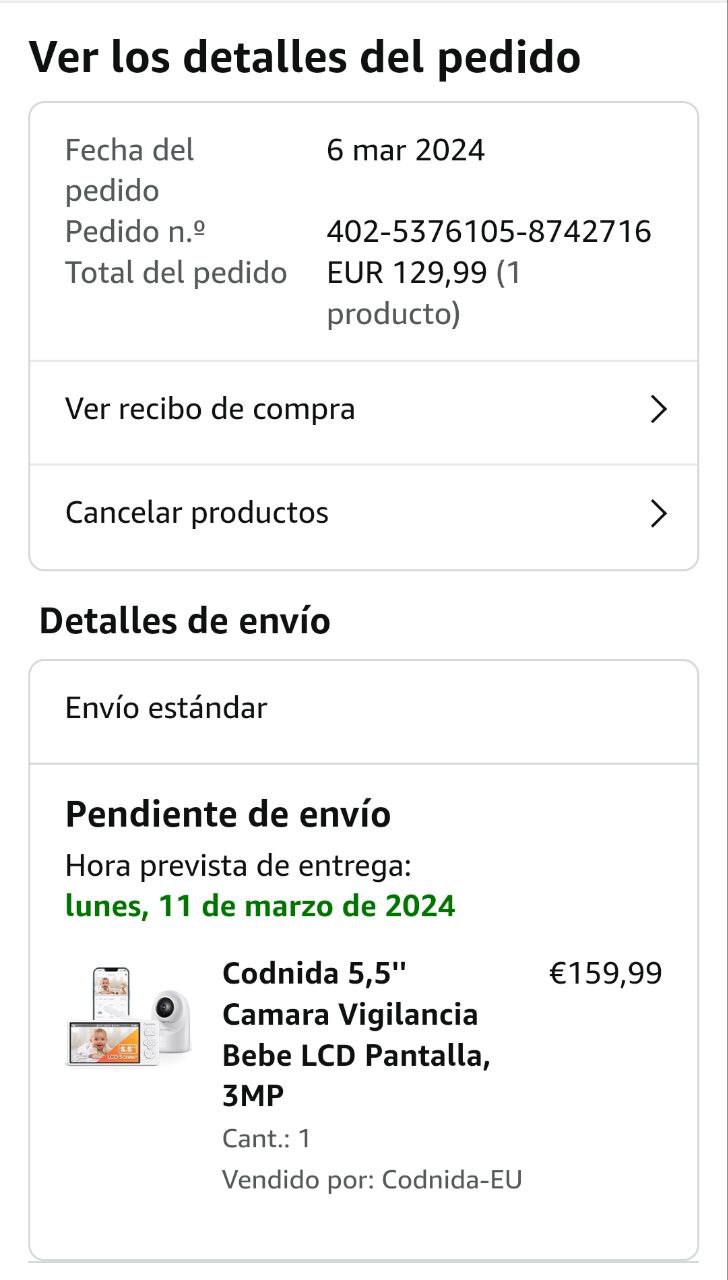This screenshot has height=1280, width=728.
Task: Click the Envío estándar row
Action: 166,708
